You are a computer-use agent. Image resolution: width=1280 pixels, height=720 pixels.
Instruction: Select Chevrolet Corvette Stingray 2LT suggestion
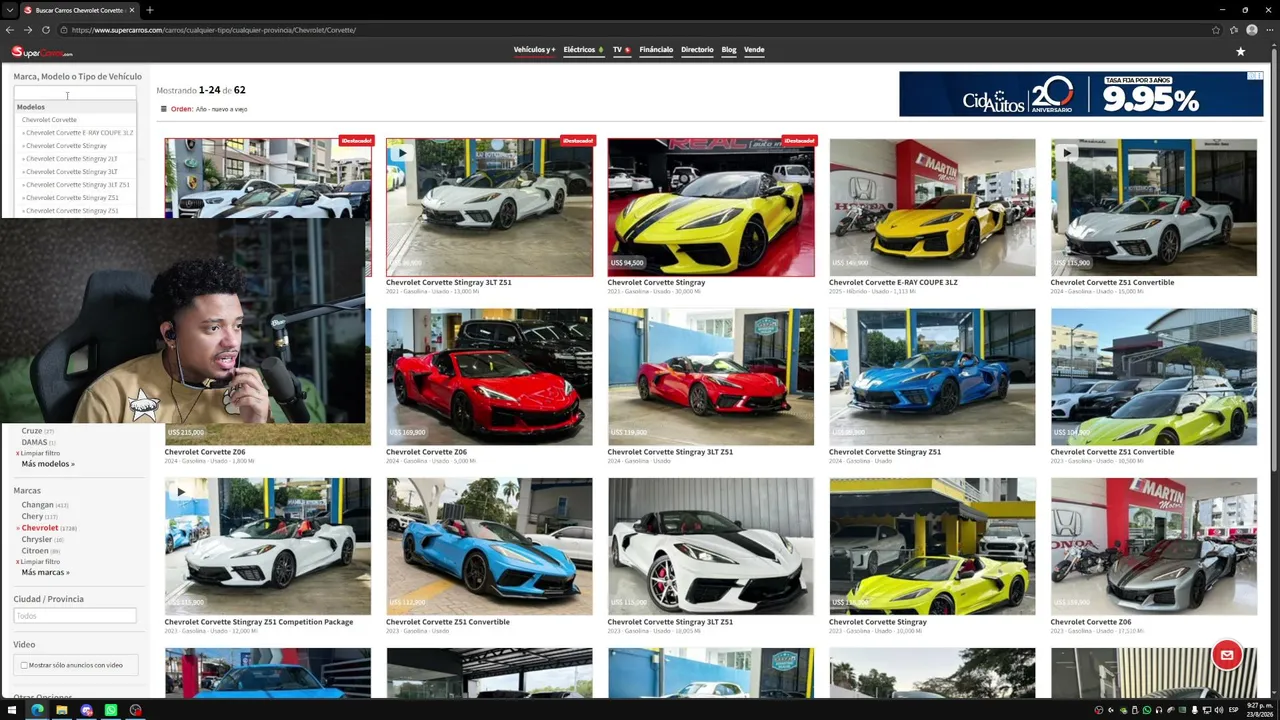pos(71,159)
